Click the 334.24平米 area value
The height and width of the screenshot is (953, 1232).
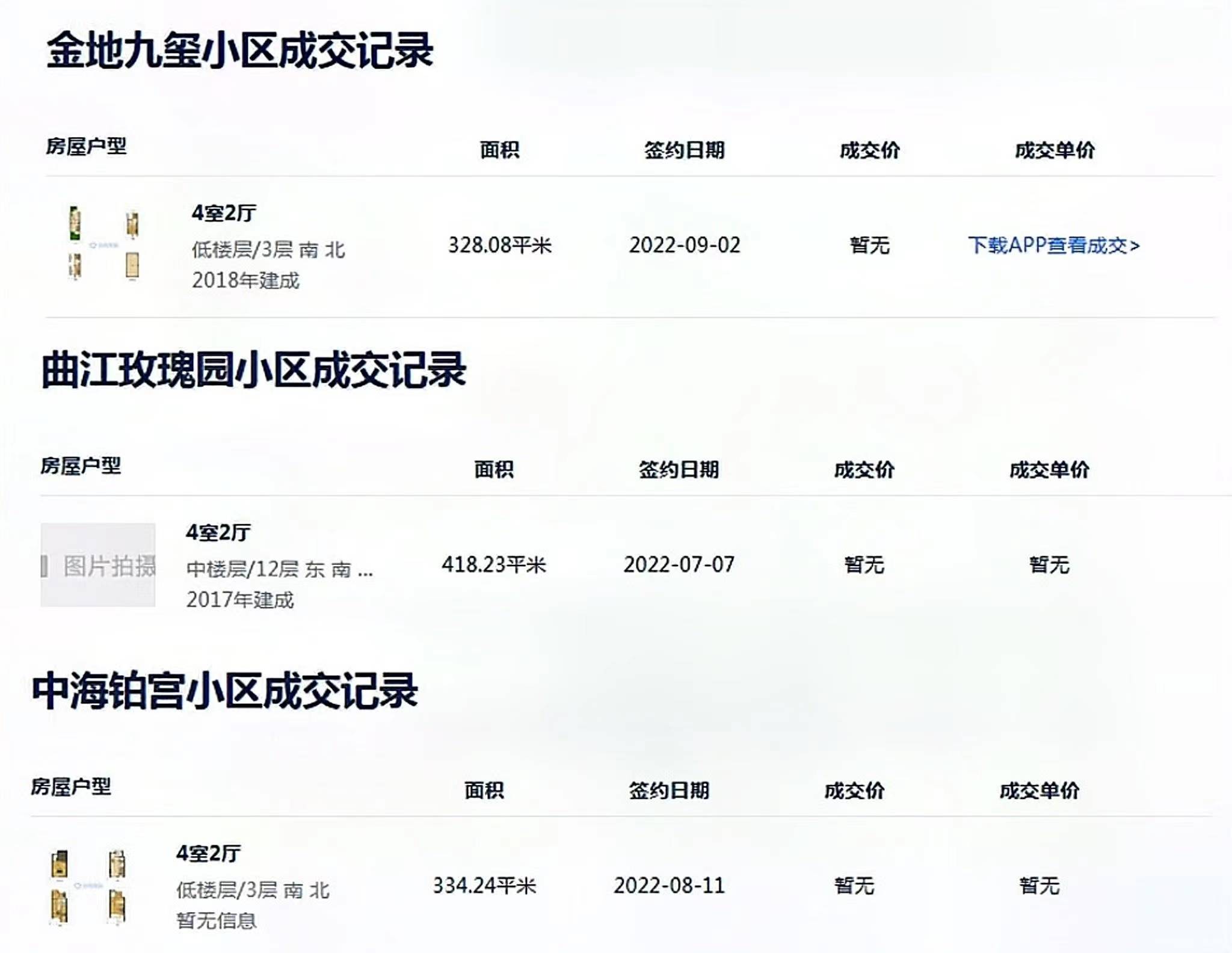pyautogui.click(x=484, y=886)
